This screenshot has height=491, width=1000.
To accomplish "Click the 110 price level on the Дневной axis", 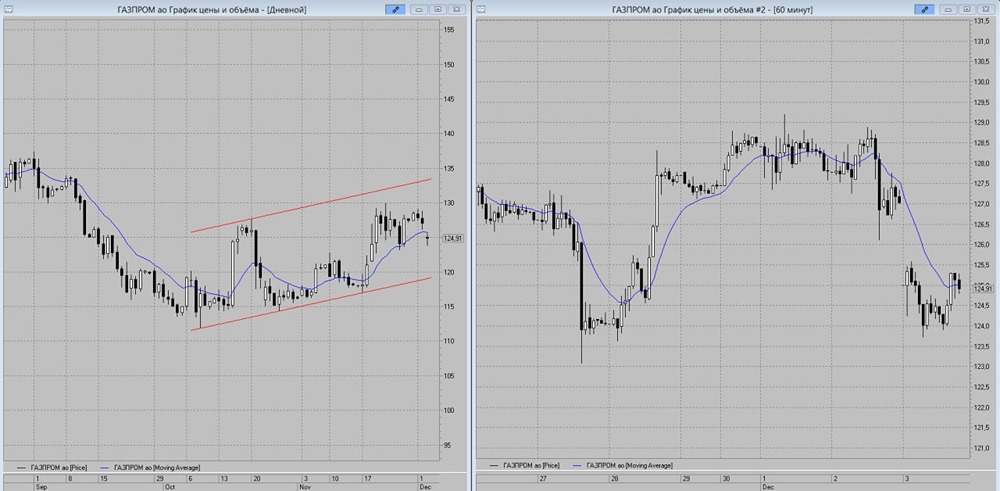I will (449, 341).
